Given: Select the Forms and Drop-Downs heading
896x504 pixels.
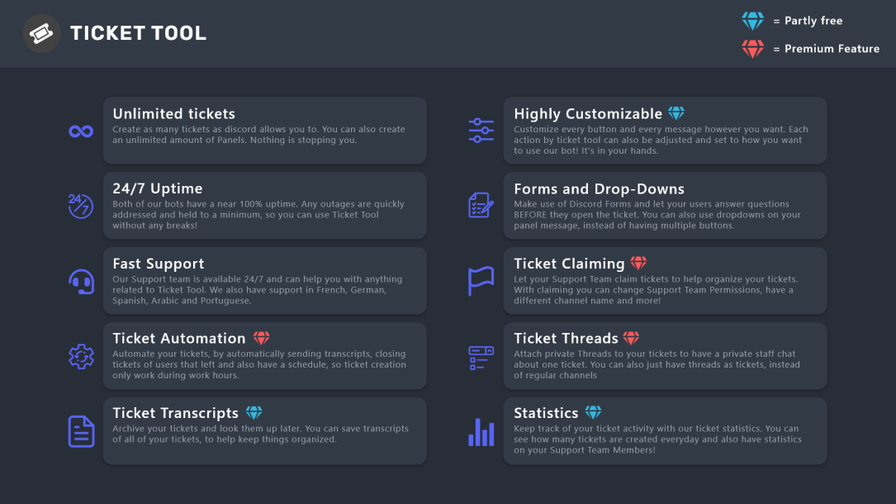Looking at the screenshot, I should pyautogui.click(x=599, y=189).
